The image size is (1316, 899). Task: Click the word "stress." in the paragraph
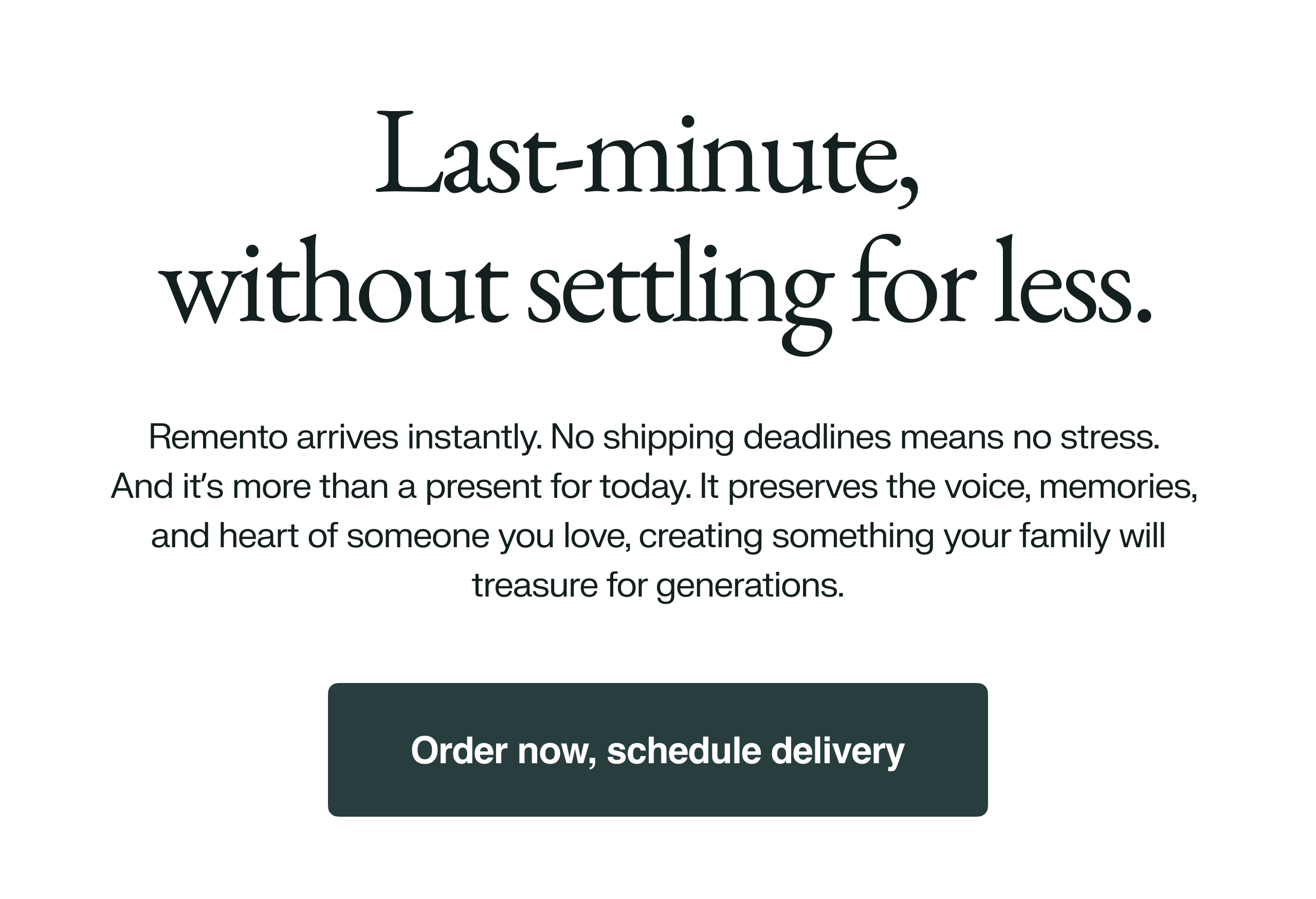(x=1110, y=437)
